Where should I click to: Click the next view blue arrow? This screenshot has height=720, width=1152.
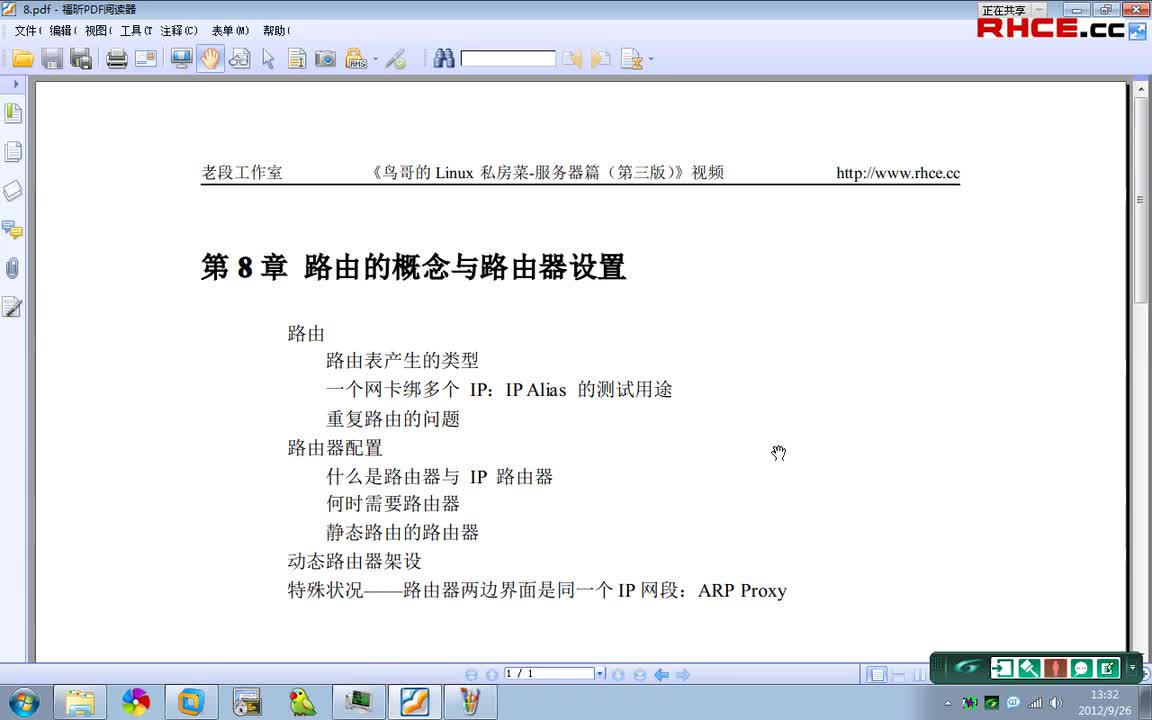pyautogui.click(x=683, y=674)
